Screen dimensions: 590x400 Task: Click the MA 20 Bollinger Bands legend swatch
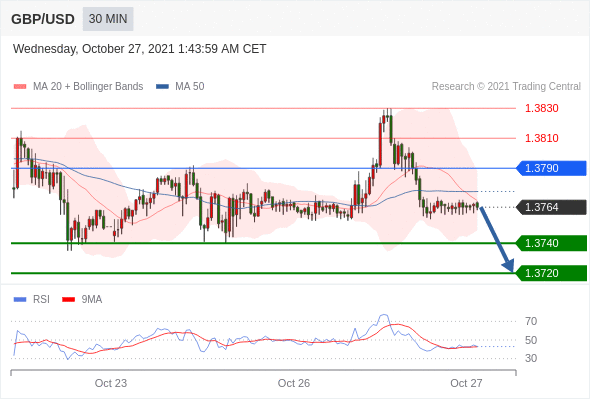(20, 87)
